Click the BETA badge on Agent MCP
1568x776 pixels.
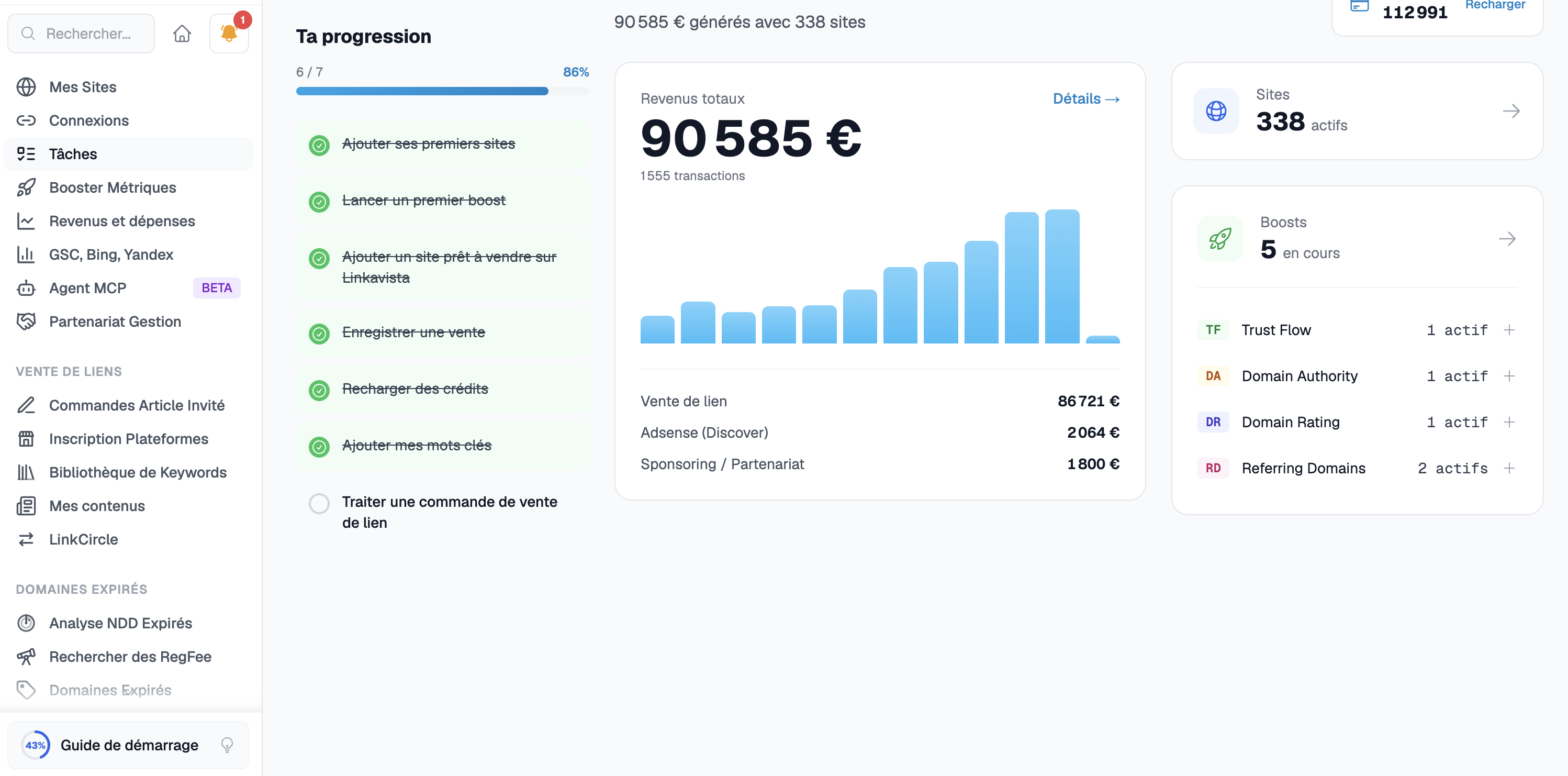click(217, 288)
